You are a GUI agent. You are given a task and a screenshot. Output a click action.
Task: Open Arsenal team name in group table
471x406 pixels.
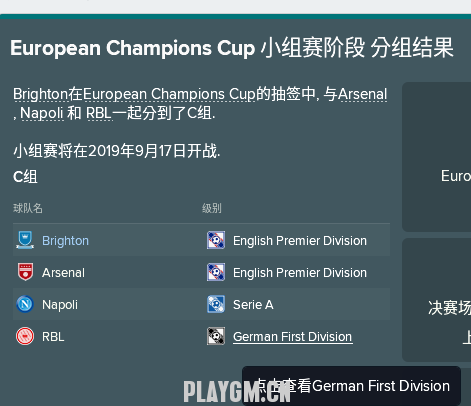(63, 273)
